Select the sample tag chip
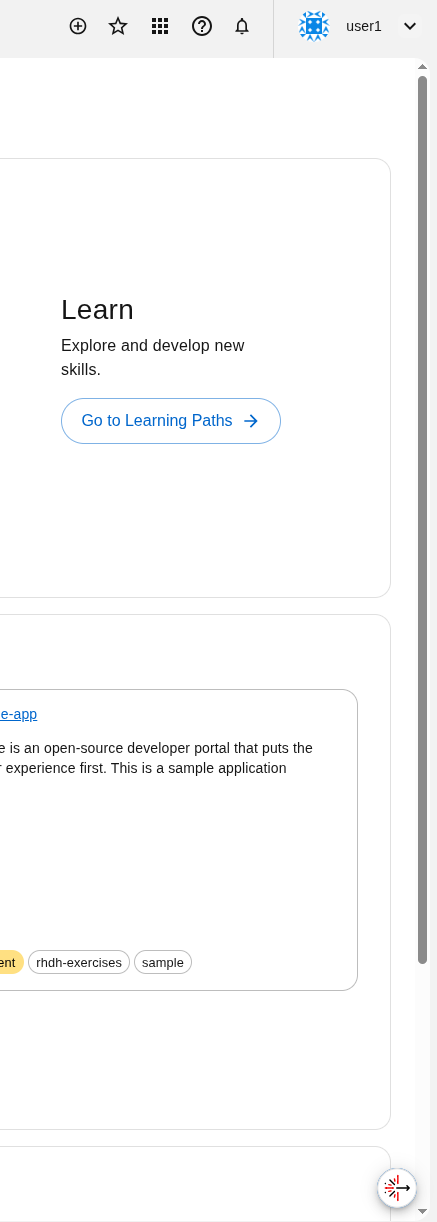The image size is (437, 1222). 163,962
